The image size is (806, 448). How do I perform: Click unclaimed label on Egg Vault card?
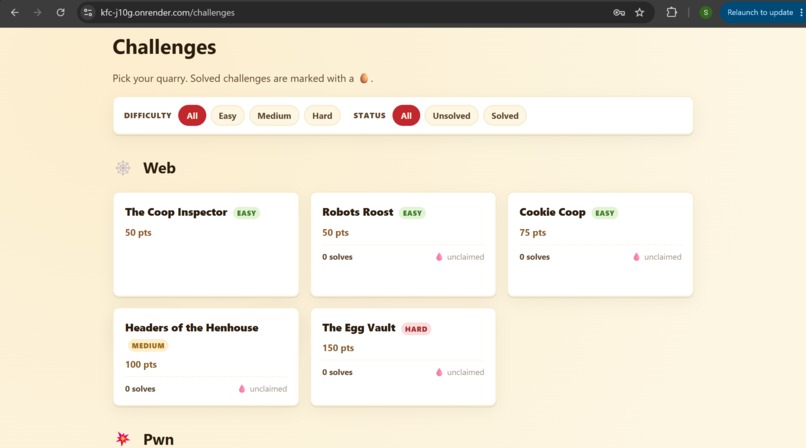(x=465, y=372)
